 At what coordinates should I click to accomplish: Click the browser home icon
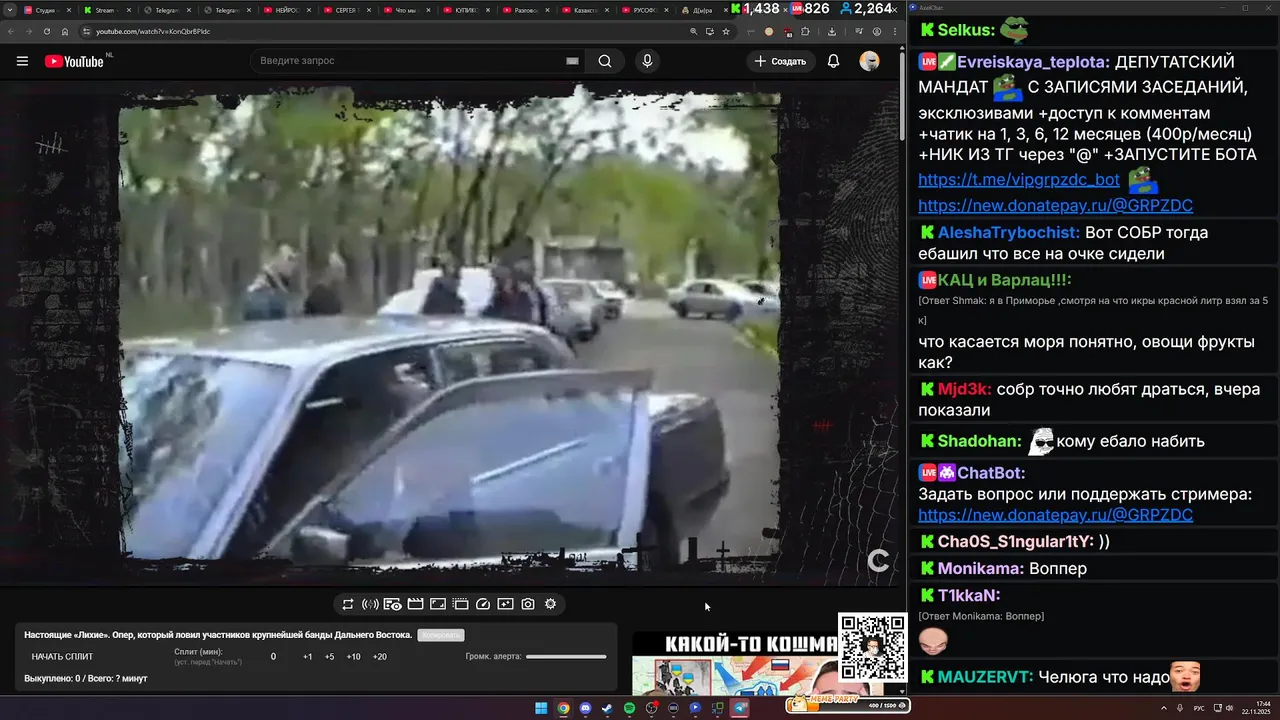click(64, 31)
